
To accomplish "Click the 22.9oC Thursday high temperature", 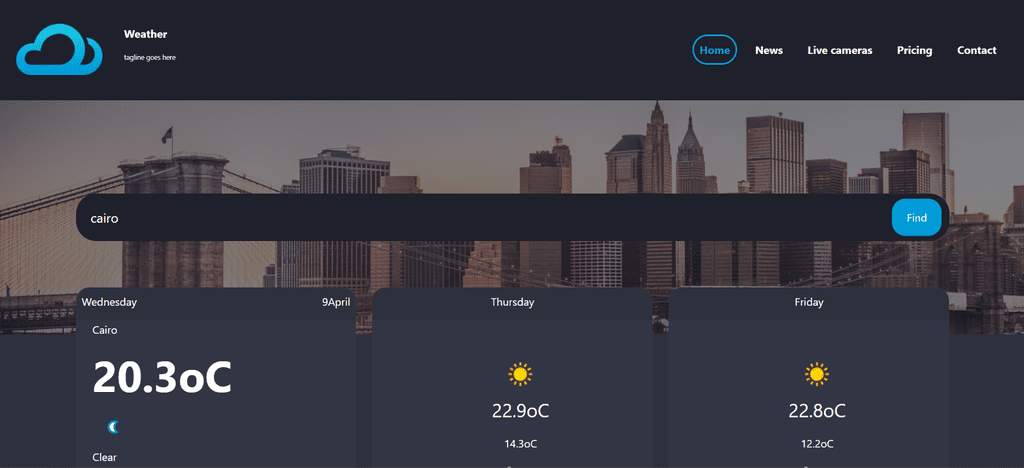I will [x=520, y=411].
